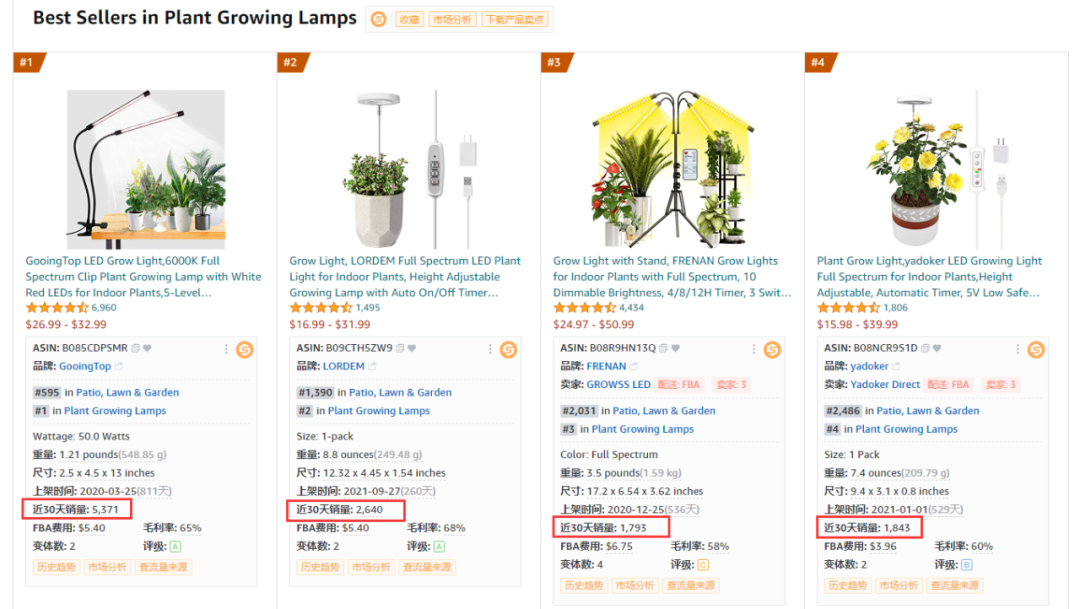This screenshot has height=609, width=1080.
Task: Open three-dot menu on yadoker card
Action: click(1018, 349)
